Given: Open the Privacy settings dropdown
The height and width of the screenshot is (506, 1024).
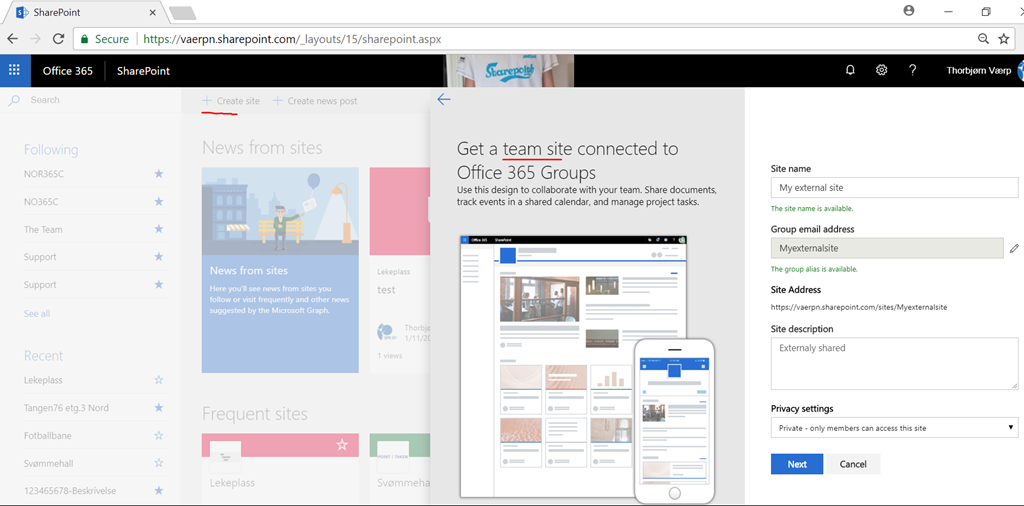Looking at the screenshot, I should tap(894, 428).
